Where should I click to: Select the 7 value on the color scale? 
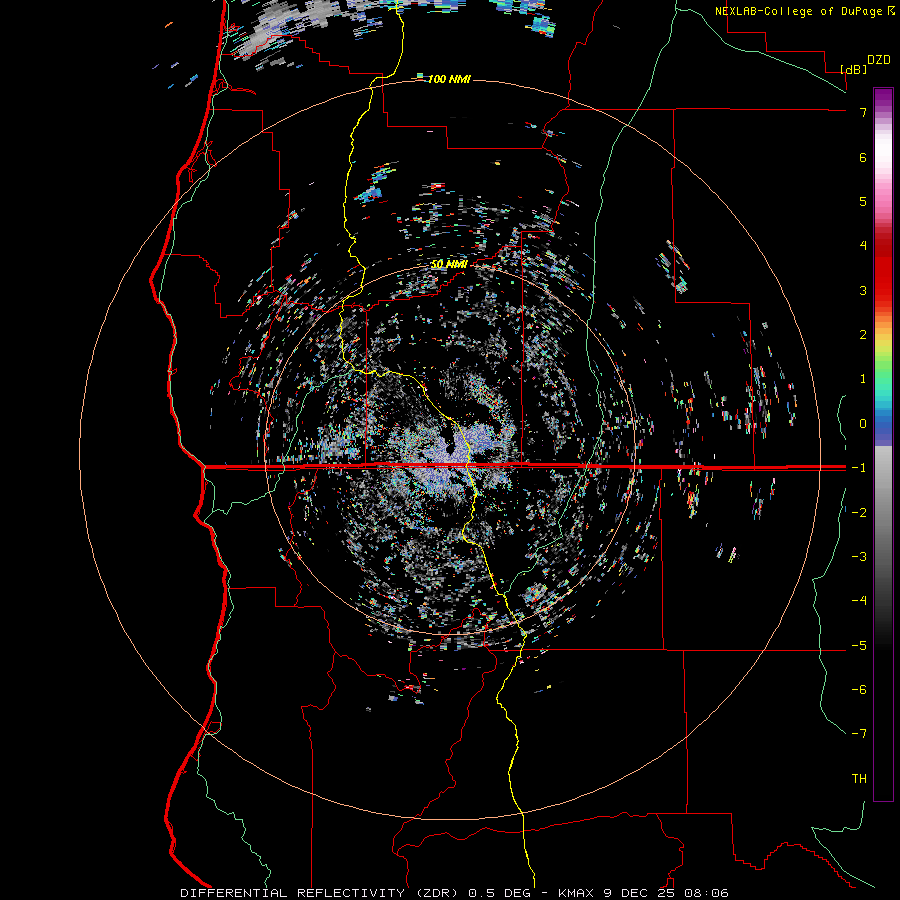click(863, 112)
